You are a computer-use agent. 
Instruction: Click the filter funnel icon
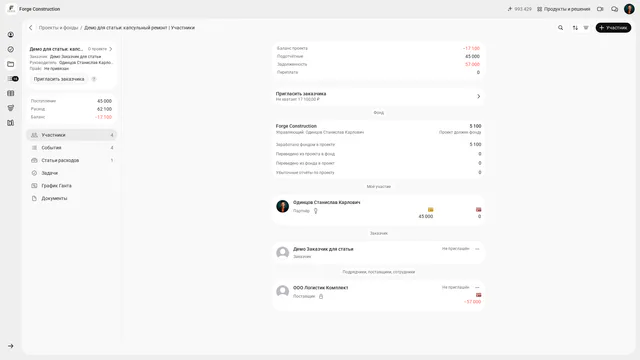[586, 28]
